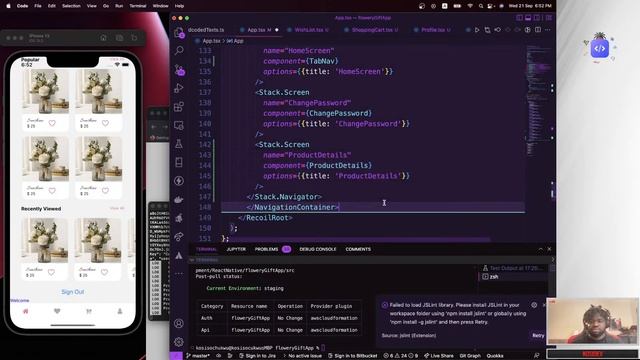Click Live Share in status bar
Viewport: 640px width, 360px height.
(439, 356)
